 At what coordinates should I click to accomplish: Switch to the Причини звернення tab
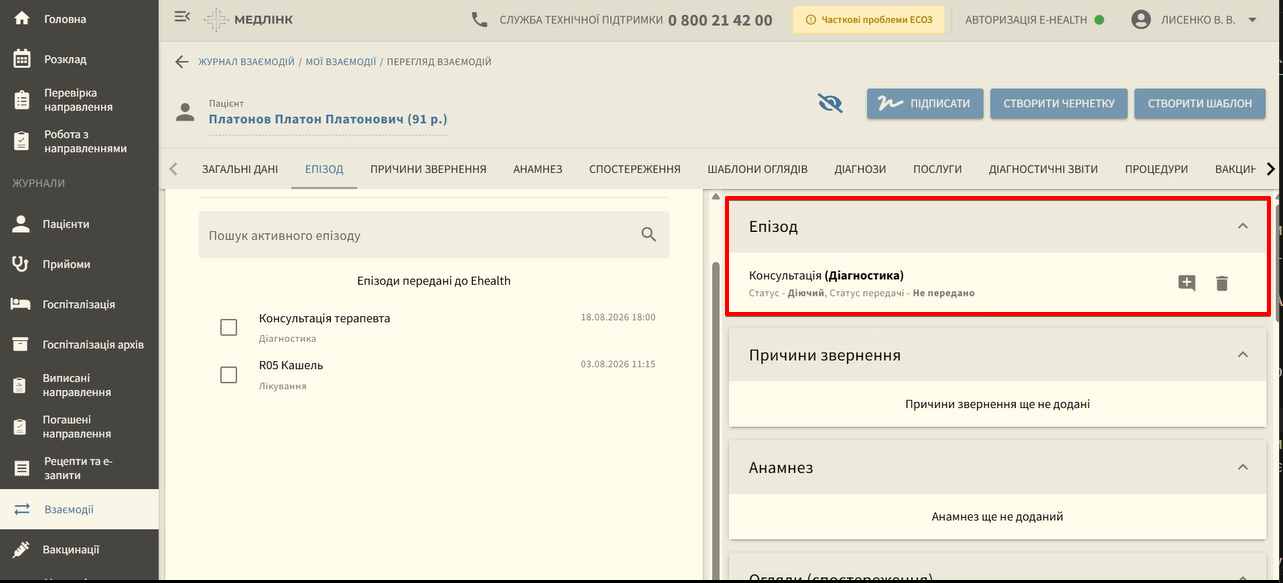click(x=428, y=169)
